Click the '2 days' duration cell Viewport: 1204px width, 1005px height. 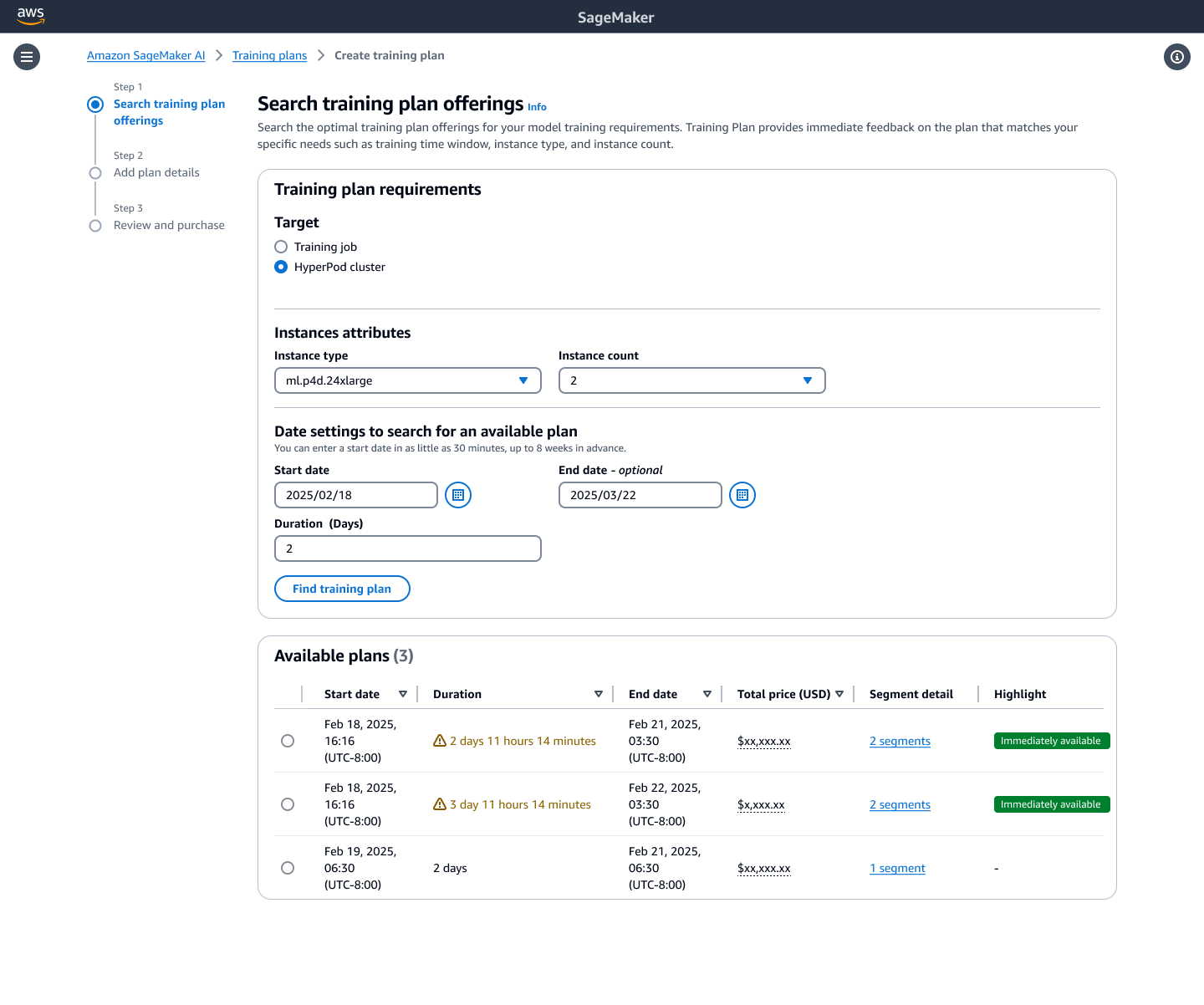tap(450, 868)
